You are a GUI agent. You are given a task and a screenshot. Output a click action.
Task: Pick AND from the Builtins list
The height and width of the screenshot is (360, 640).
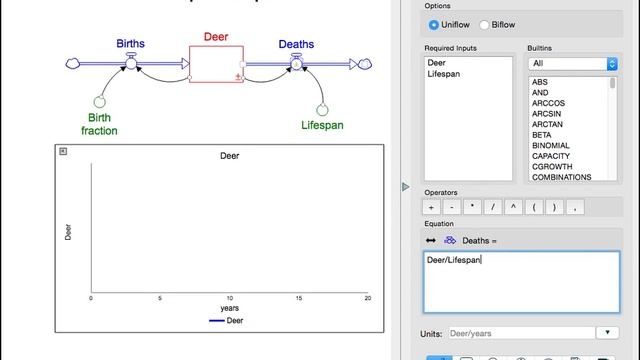pos(540,93)
